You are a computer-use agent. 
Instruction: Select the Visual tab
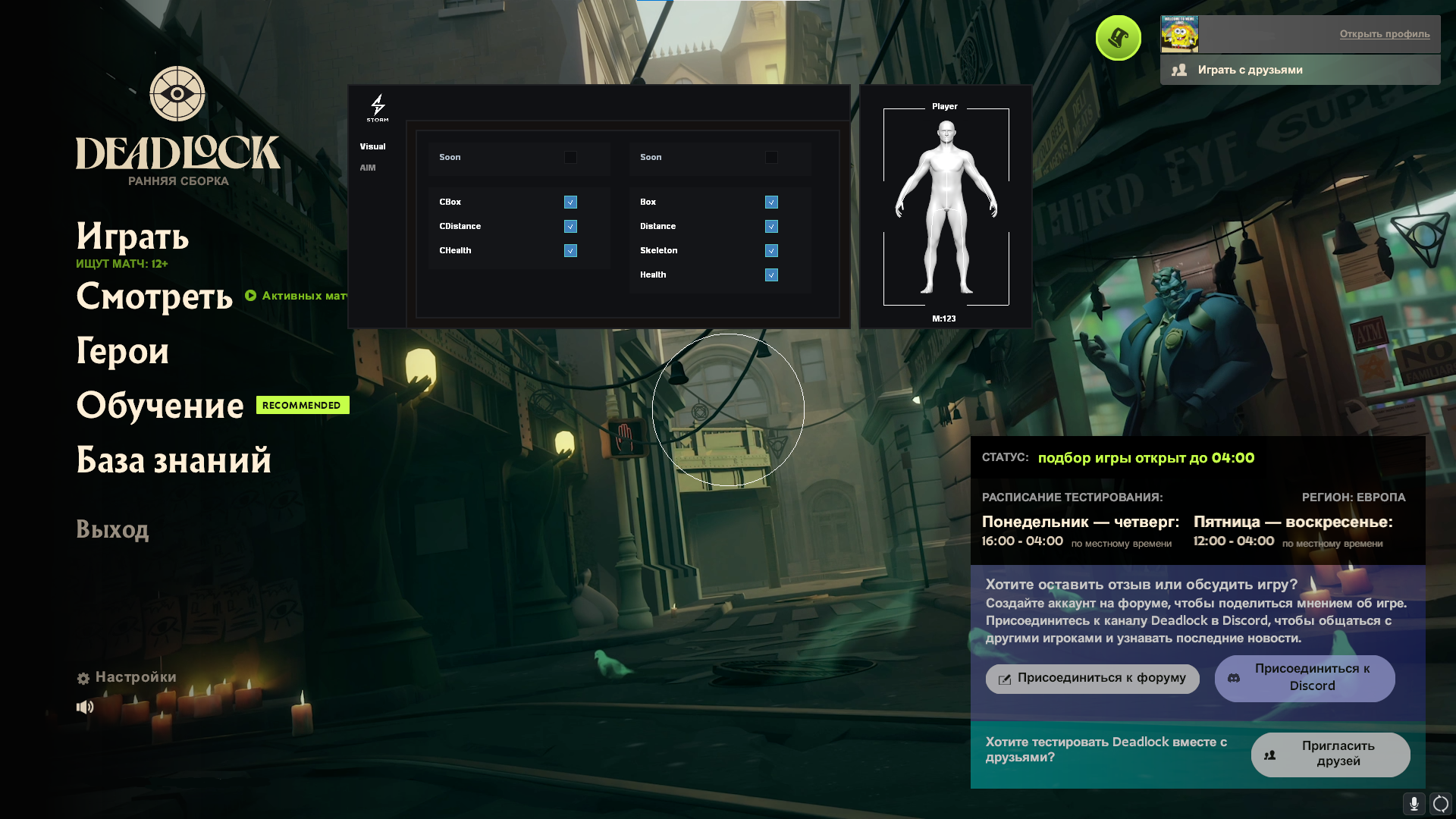372,146
